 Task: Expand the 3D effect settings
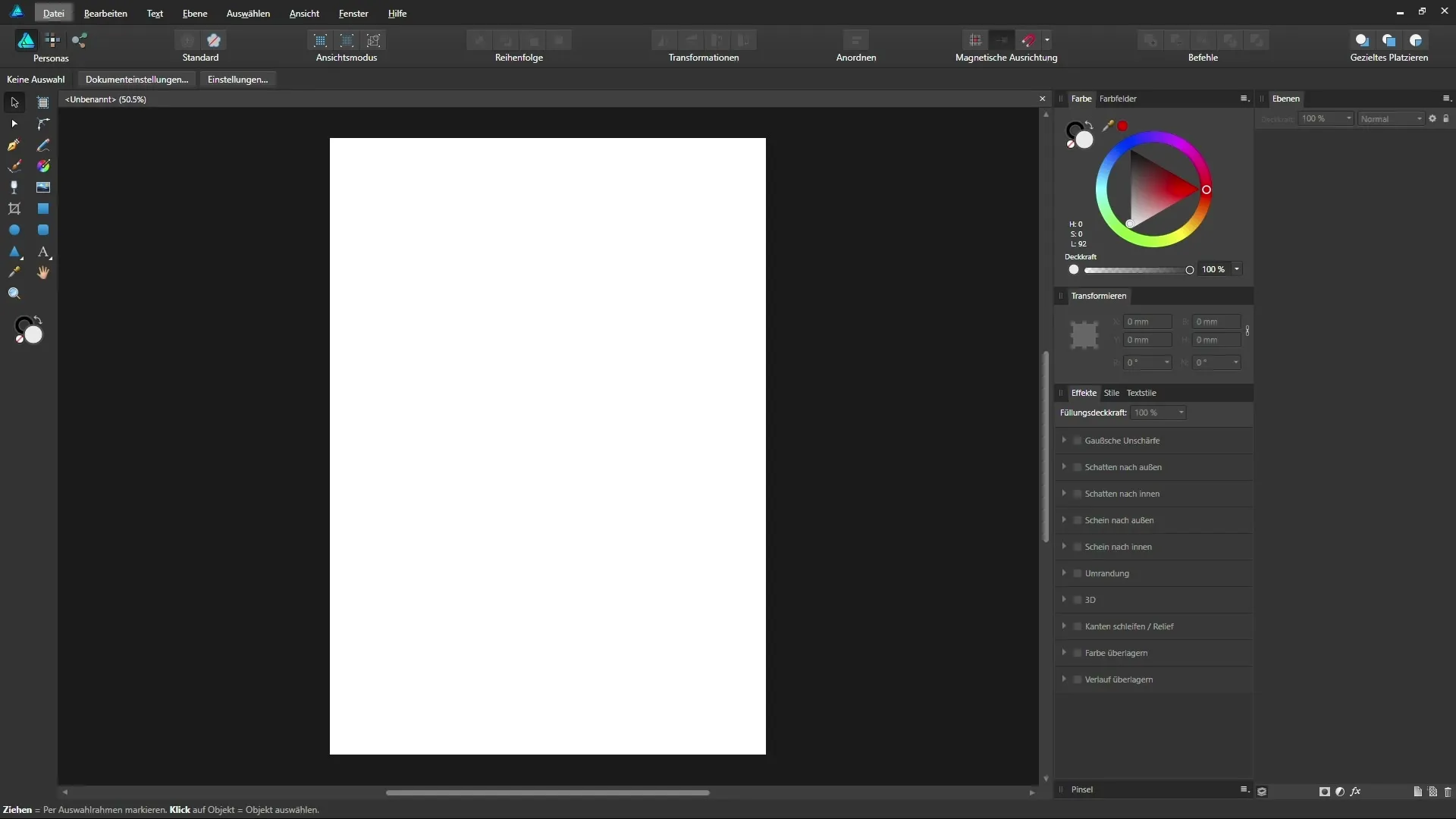click(1064, 599)
